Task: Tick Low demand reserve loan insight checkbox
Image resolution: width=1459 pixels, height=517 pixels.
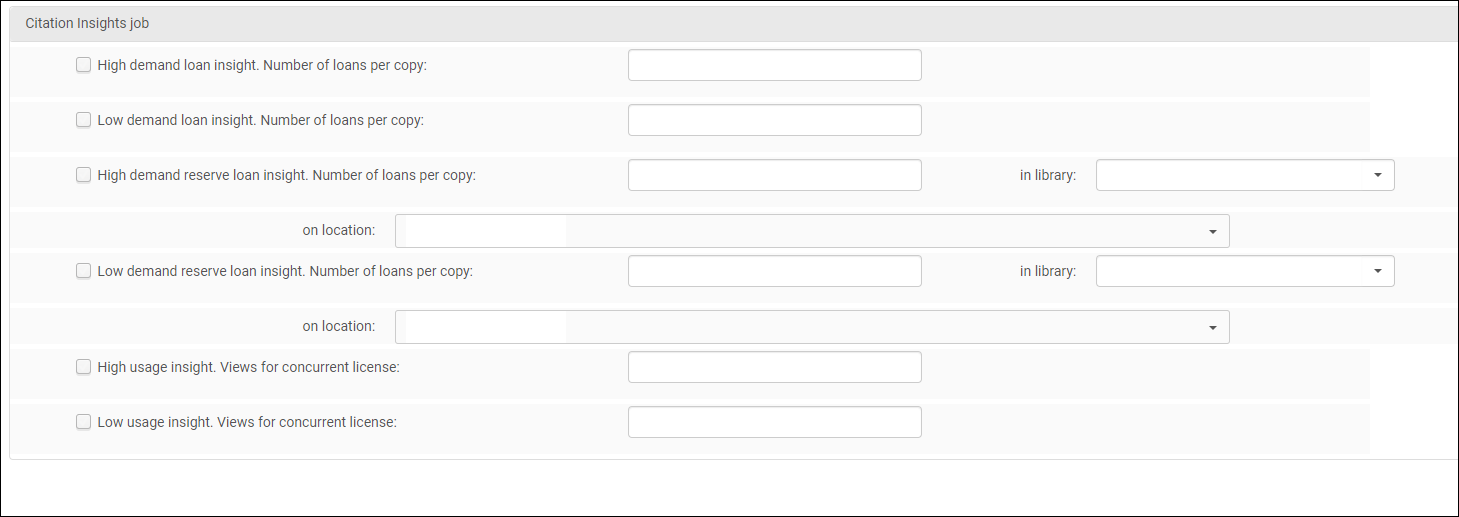Action: [84, 271]
